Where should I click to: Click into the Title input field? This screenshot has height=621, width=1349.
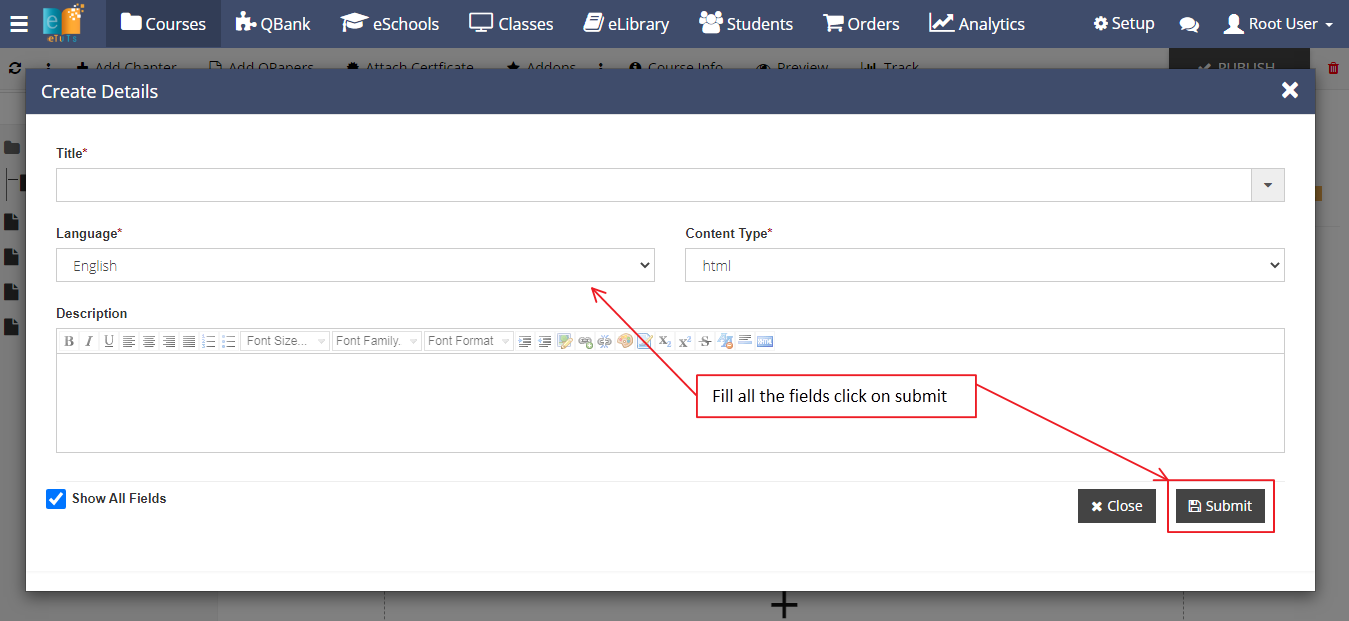(654, 185)
